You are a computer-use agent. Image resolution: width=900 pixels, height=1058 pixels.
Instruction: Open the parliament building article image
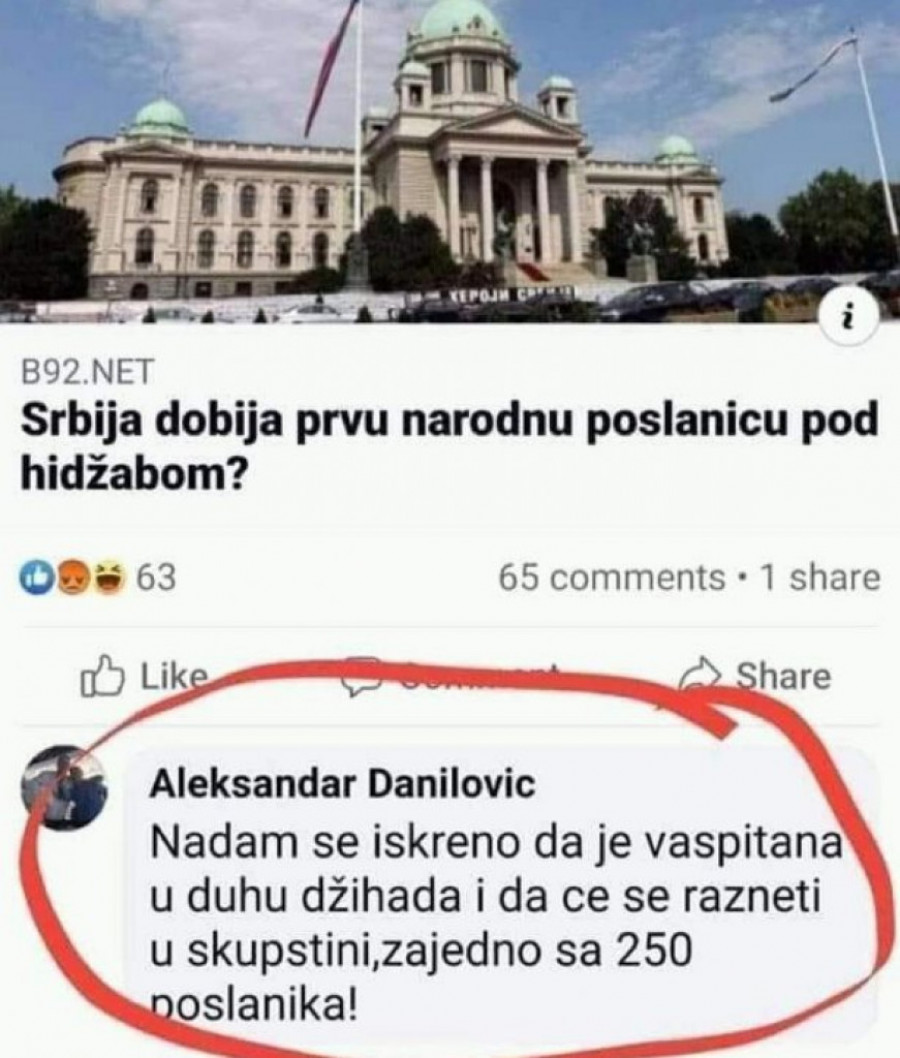tap(450, 161)
